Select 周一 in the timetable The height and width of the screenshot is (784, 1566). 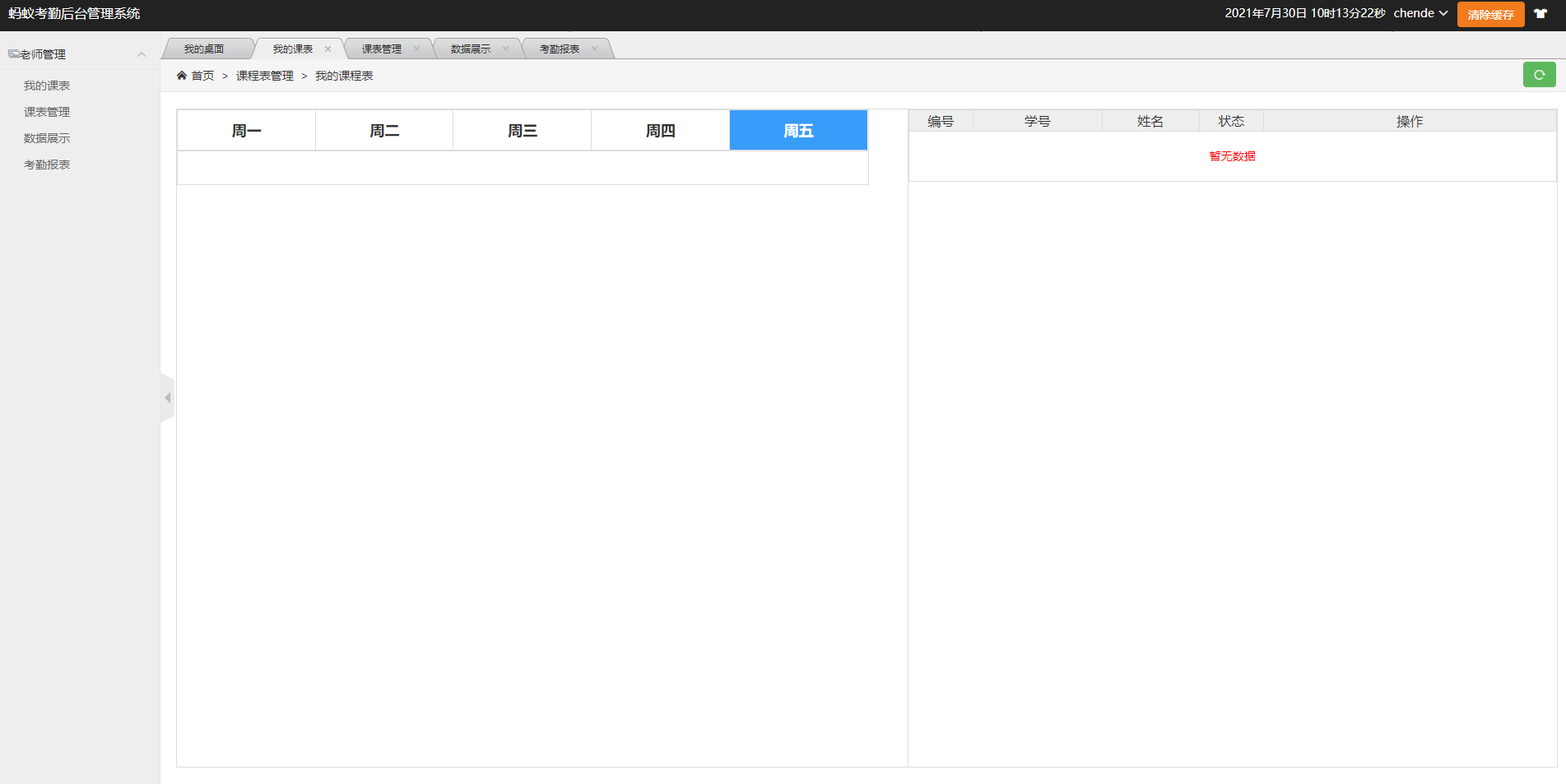click(246, 131)
